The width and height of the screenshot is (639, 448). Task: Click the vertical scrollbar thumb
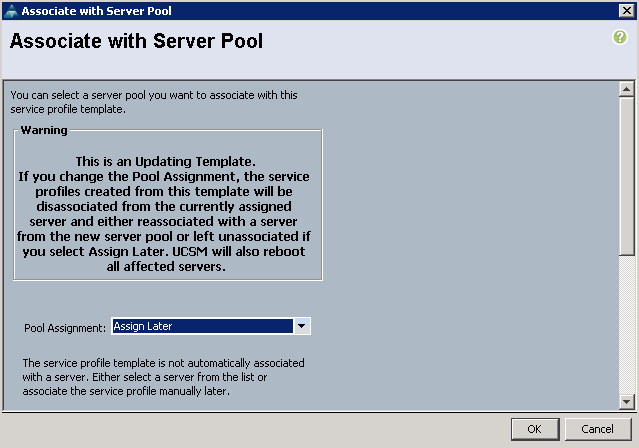(626, 176)
